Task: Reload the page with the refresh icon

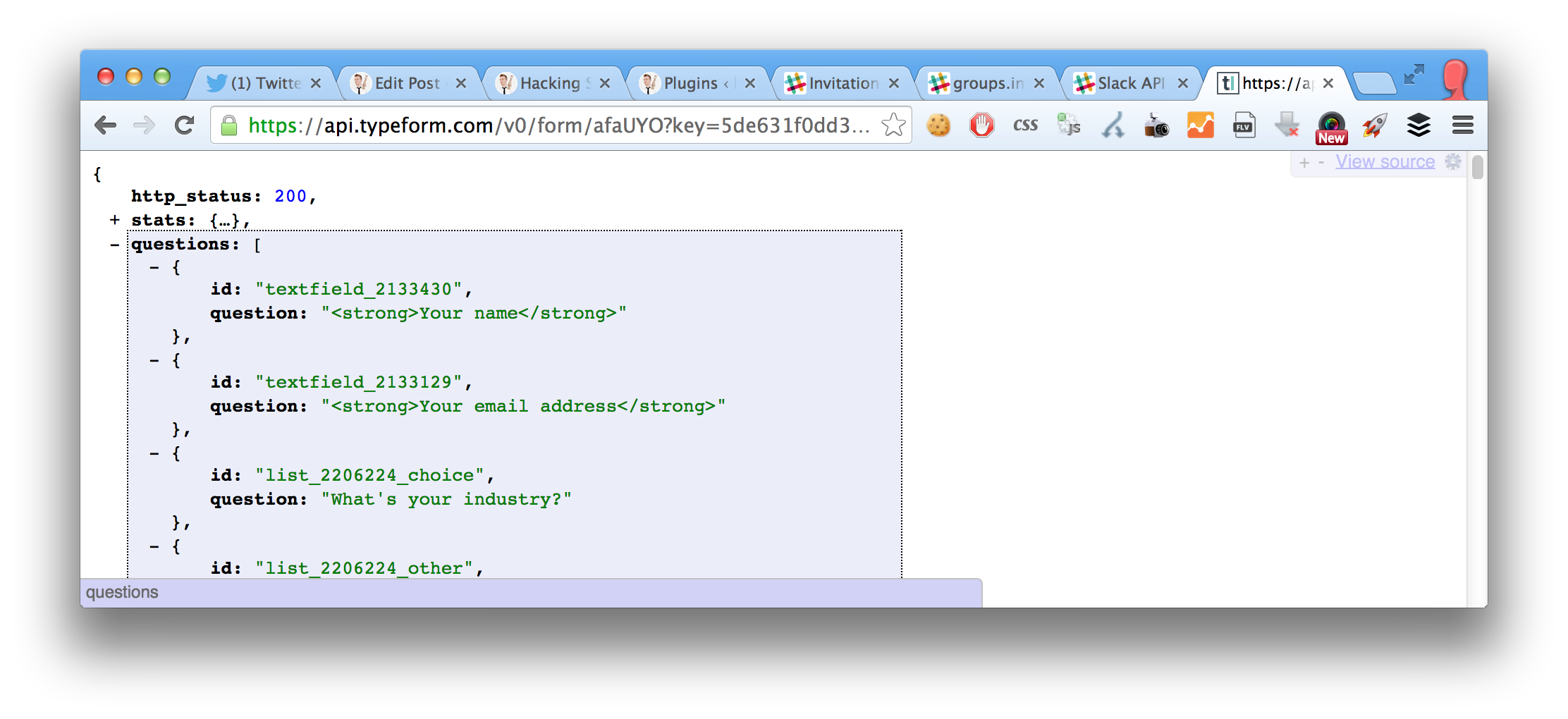Action: [184, 125]
